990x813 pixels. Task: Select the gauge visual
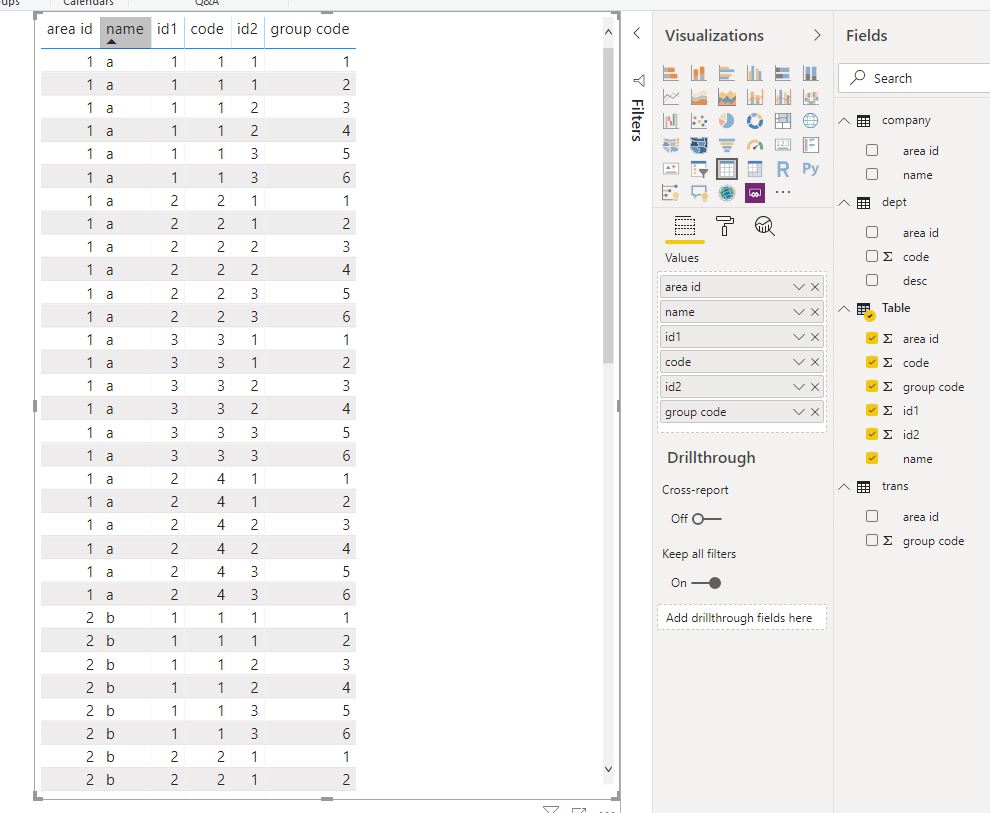tap(754, 145)
